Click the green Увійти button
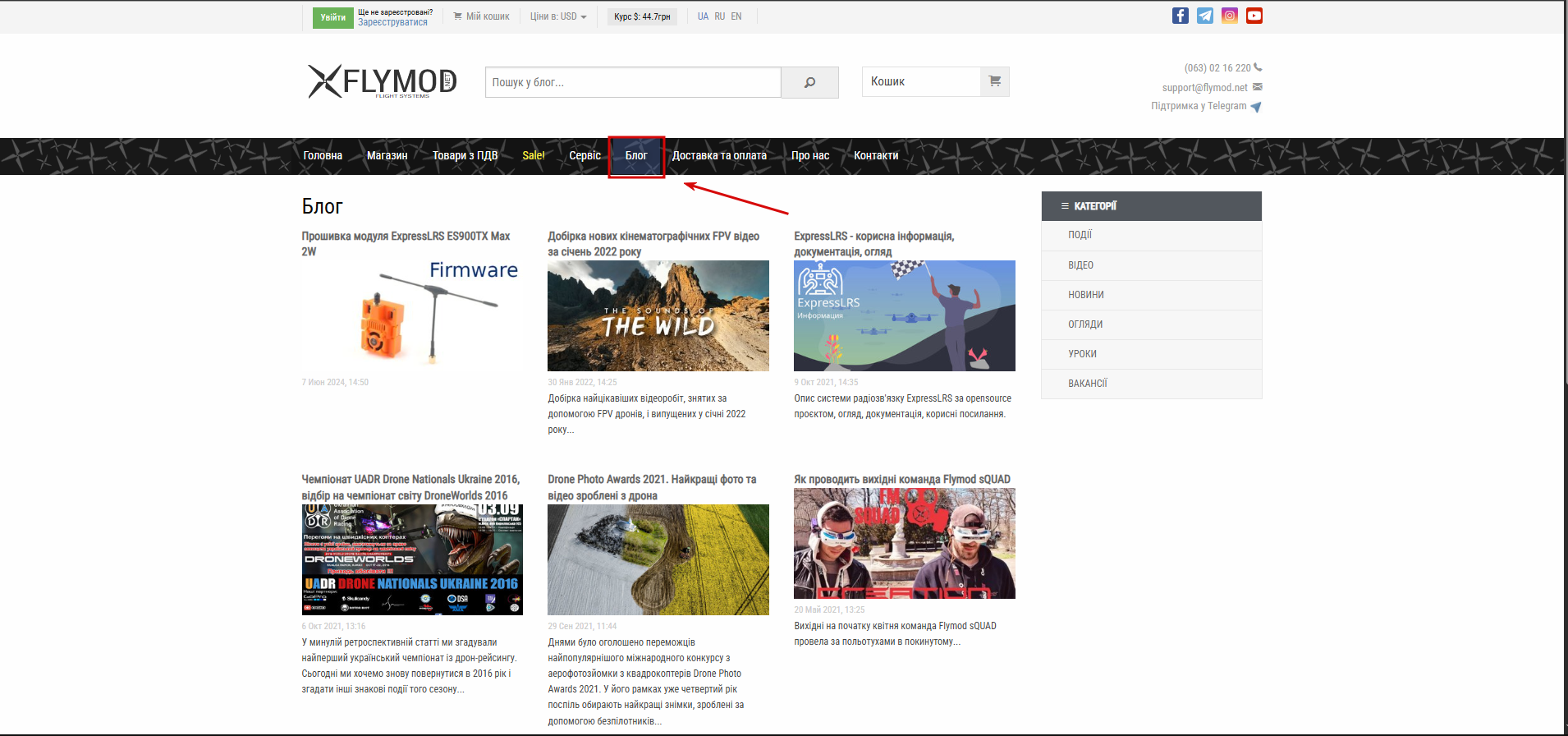 pos(333,17)
